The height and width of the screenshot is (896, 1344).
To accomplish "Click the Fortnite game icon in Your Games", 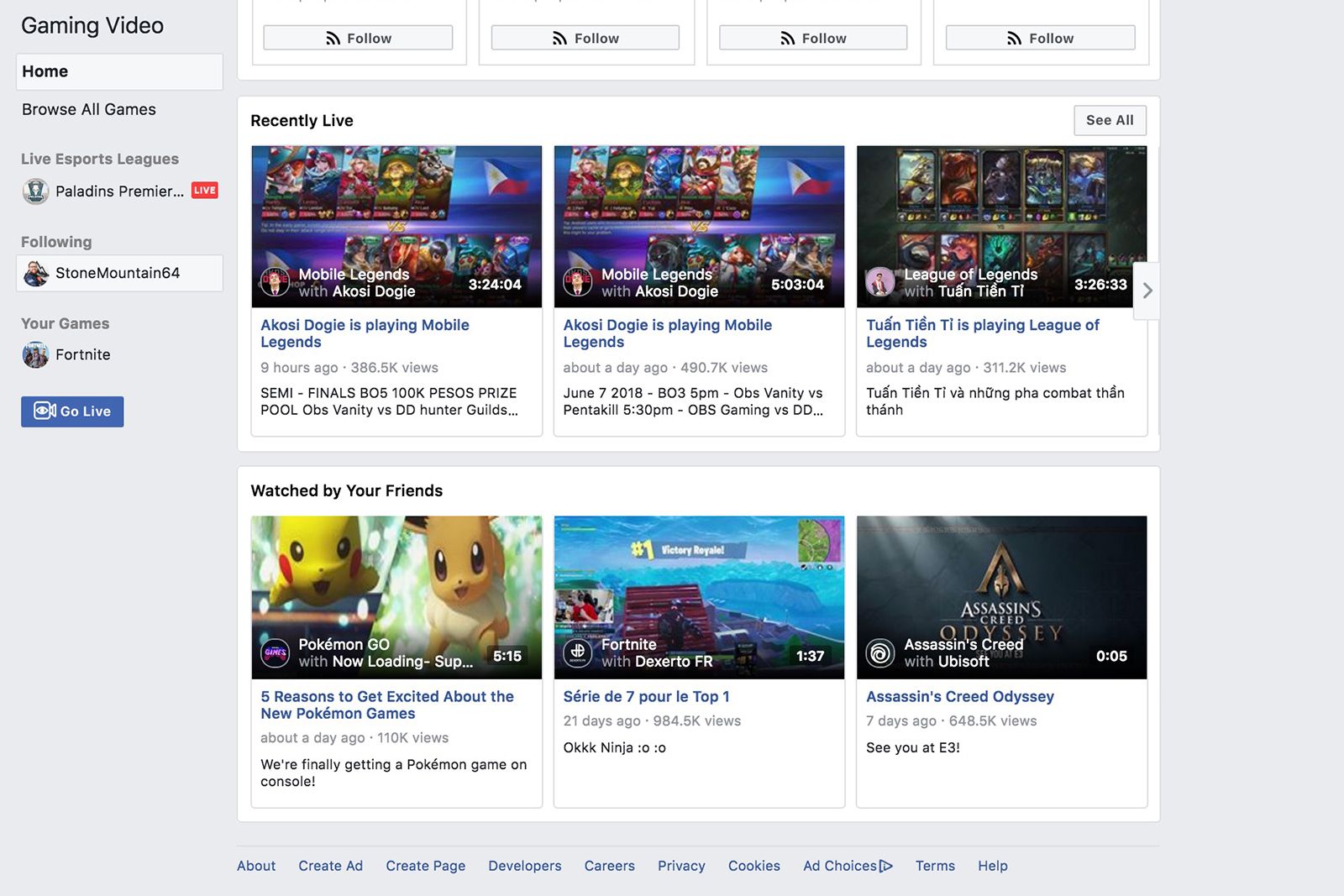I will tap(35, 354).
